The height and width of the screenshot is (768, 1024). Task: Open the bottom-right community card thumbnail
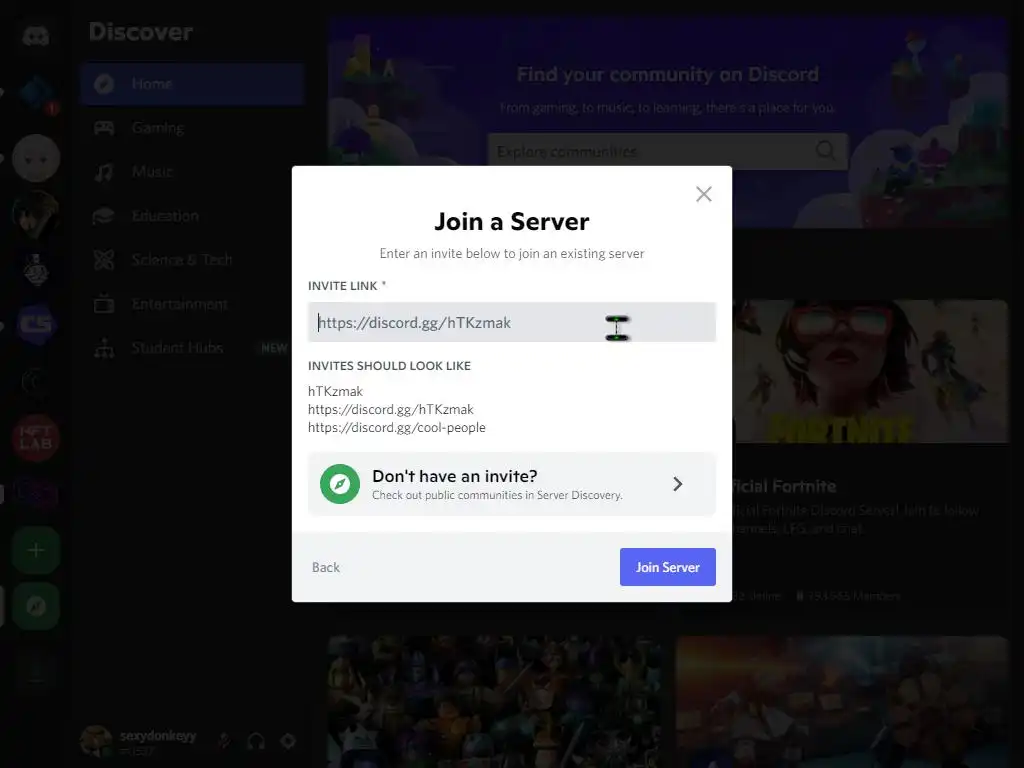point(842,701)
